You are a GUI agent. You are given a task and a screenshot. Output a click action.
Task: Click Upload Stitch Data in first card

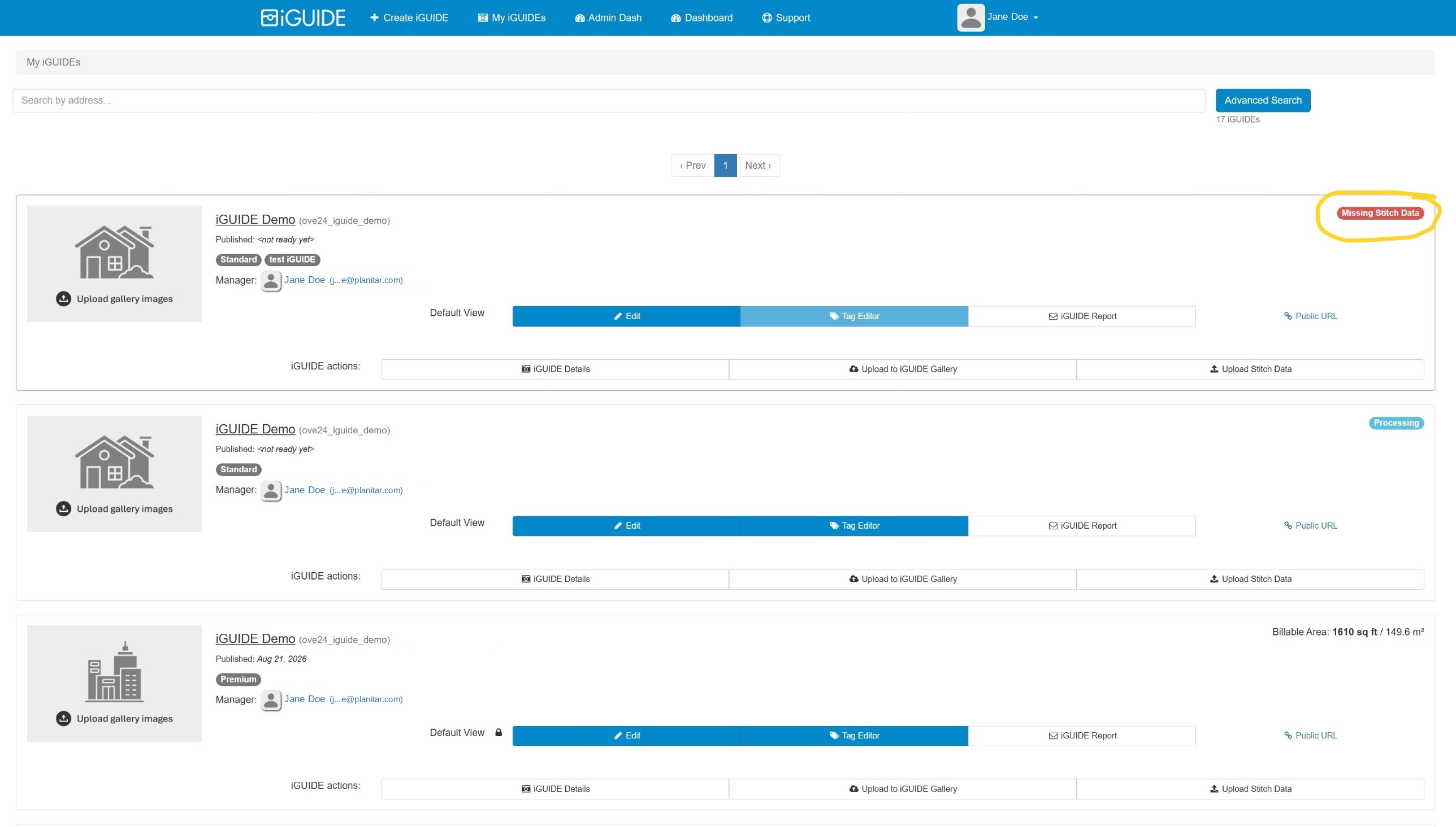(1250, 369)
